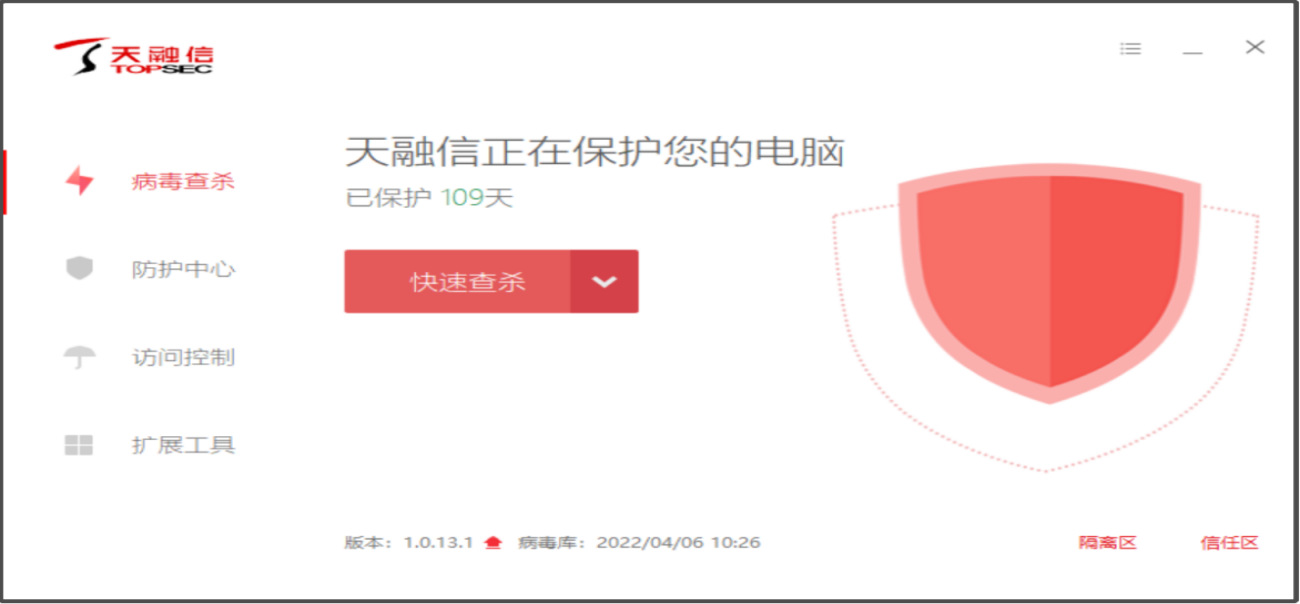
Task: Click the red version update arrow icon
Action: click(x=492, y=543)
